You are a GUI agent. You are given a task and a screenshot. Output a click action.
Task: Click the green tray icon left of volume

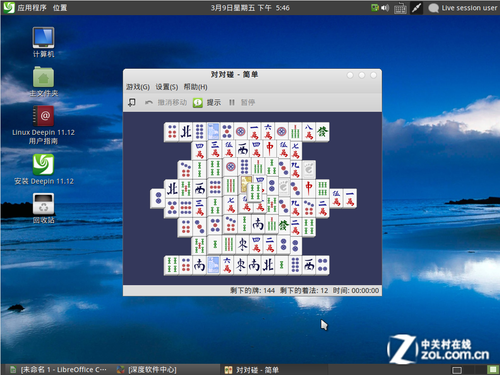[x=375, y=8]
